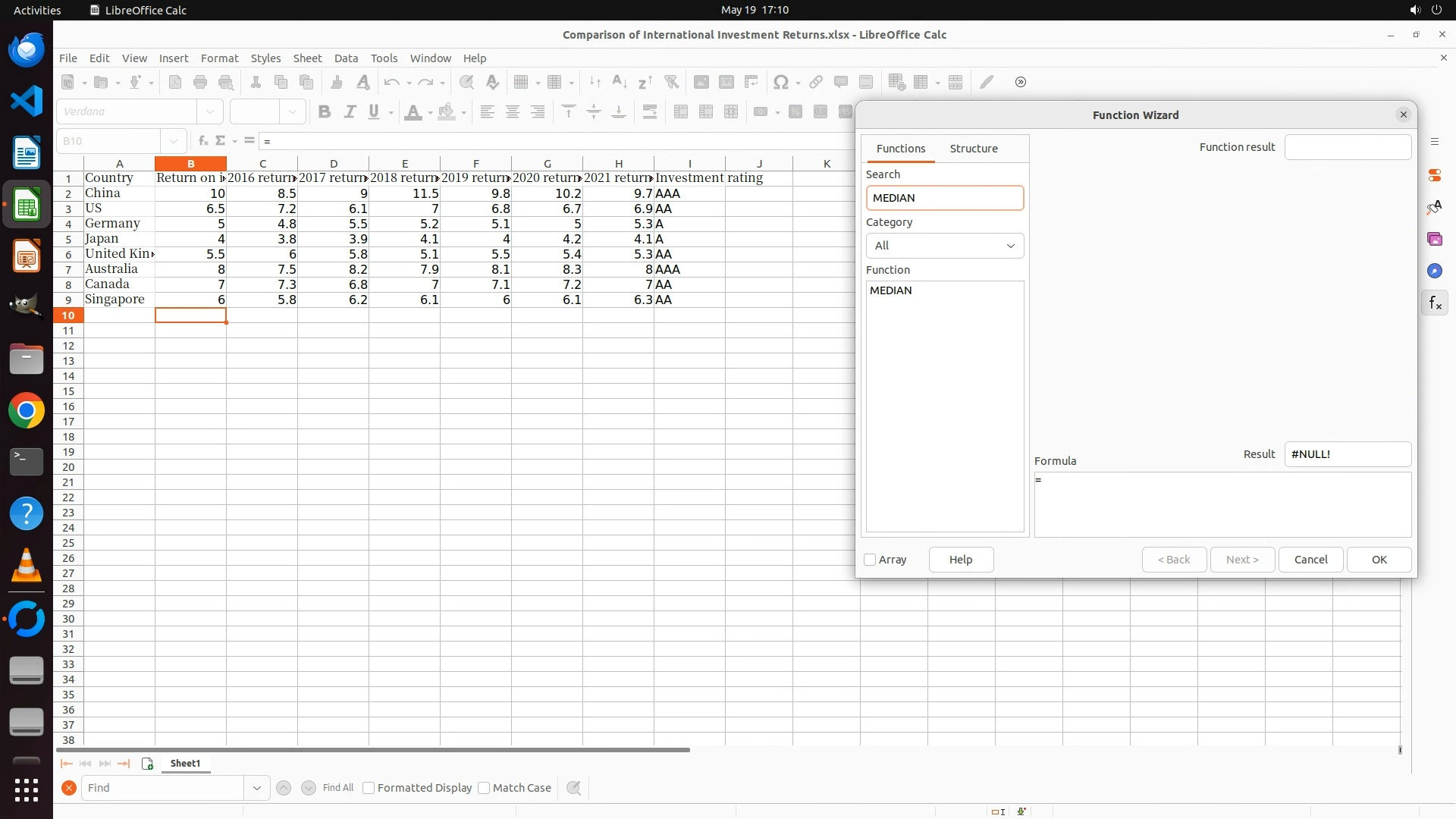Toggle the Formatted Display checkbox
The width and height of the screenshot is (1456, 819).
click(x=369, y=788)
